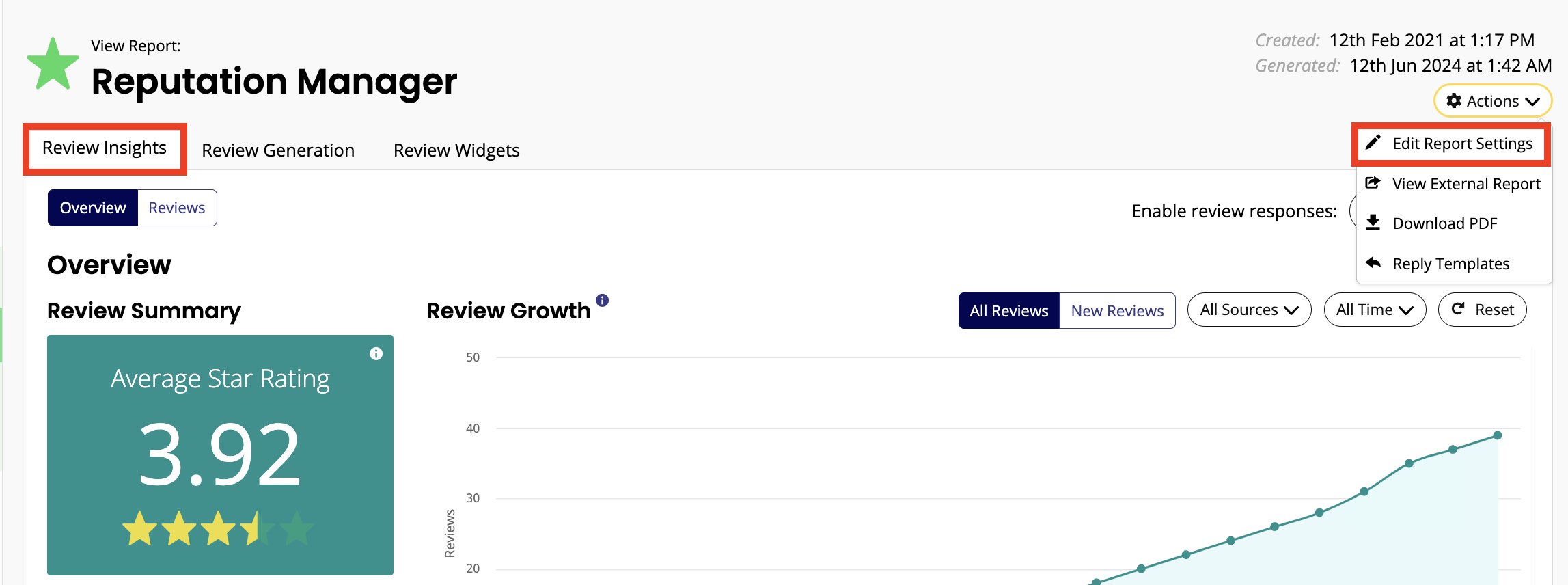The height and width of the screenshot is (585, 1568).
Task: Click the gear icon in Actions
Action: click(1454, 100)
